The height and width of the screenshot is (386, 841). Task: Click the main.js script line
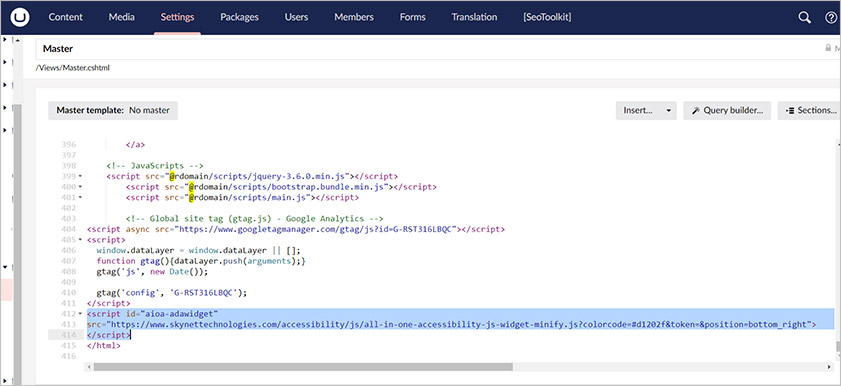pos(242,197)
